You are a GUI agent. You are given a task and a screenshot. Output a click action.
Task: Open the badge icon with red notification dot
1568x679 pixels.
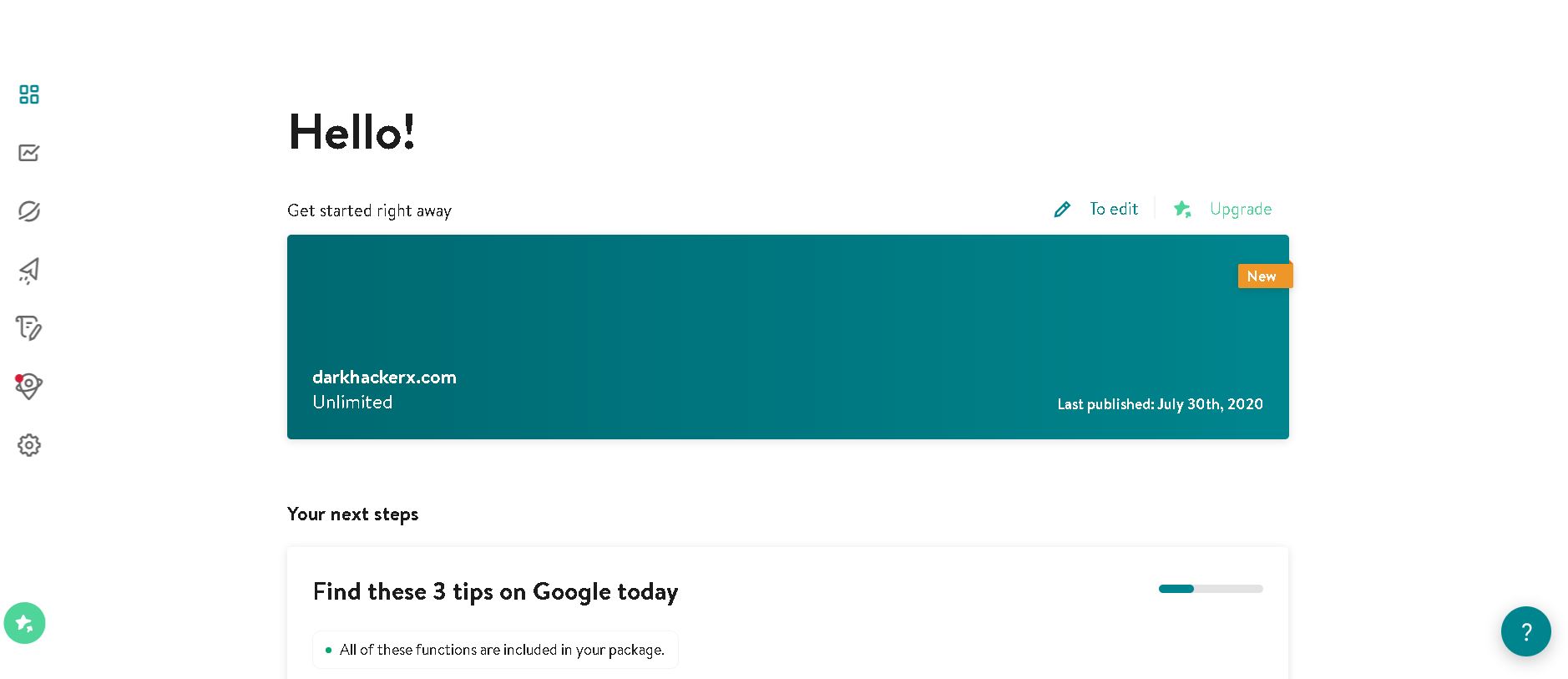[x=28, y=386]
